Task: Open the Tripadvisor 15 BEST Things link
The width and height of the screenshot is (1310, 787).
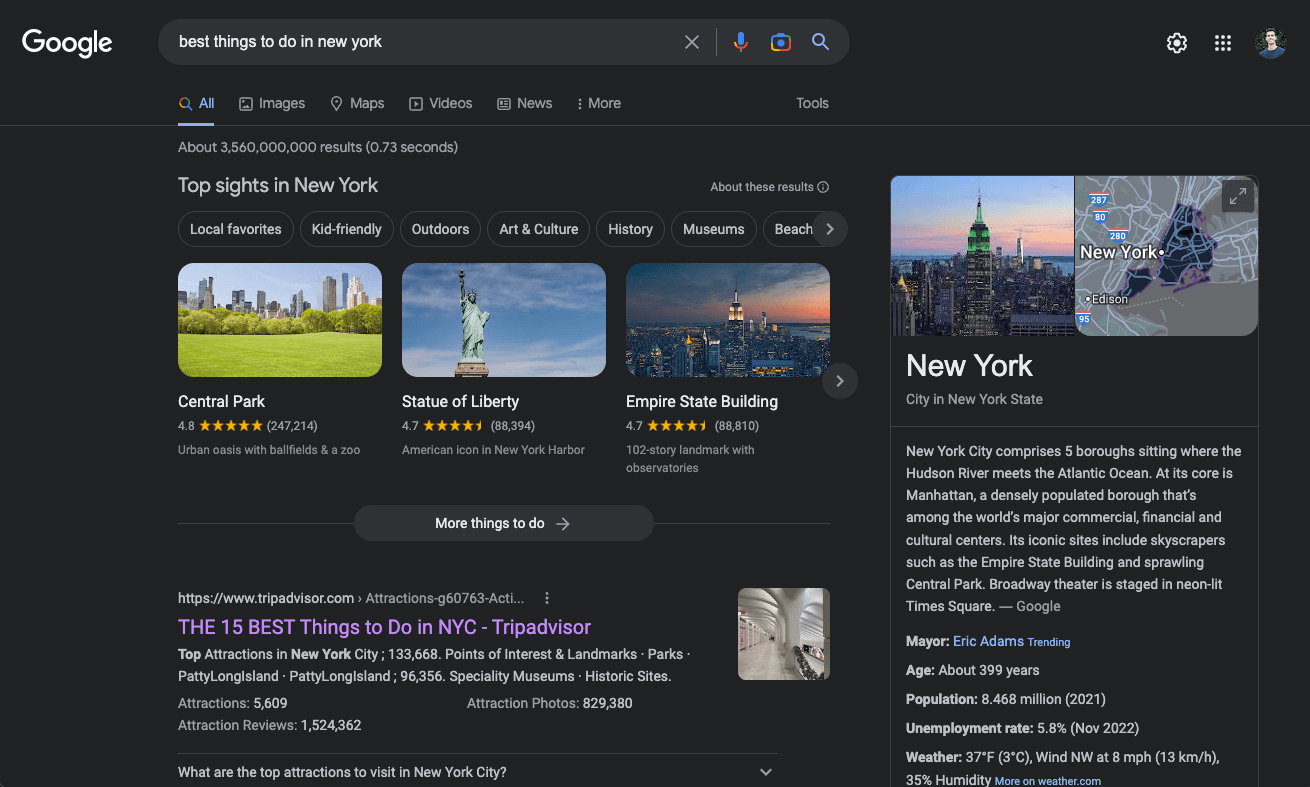Action: tap(384, 627)
